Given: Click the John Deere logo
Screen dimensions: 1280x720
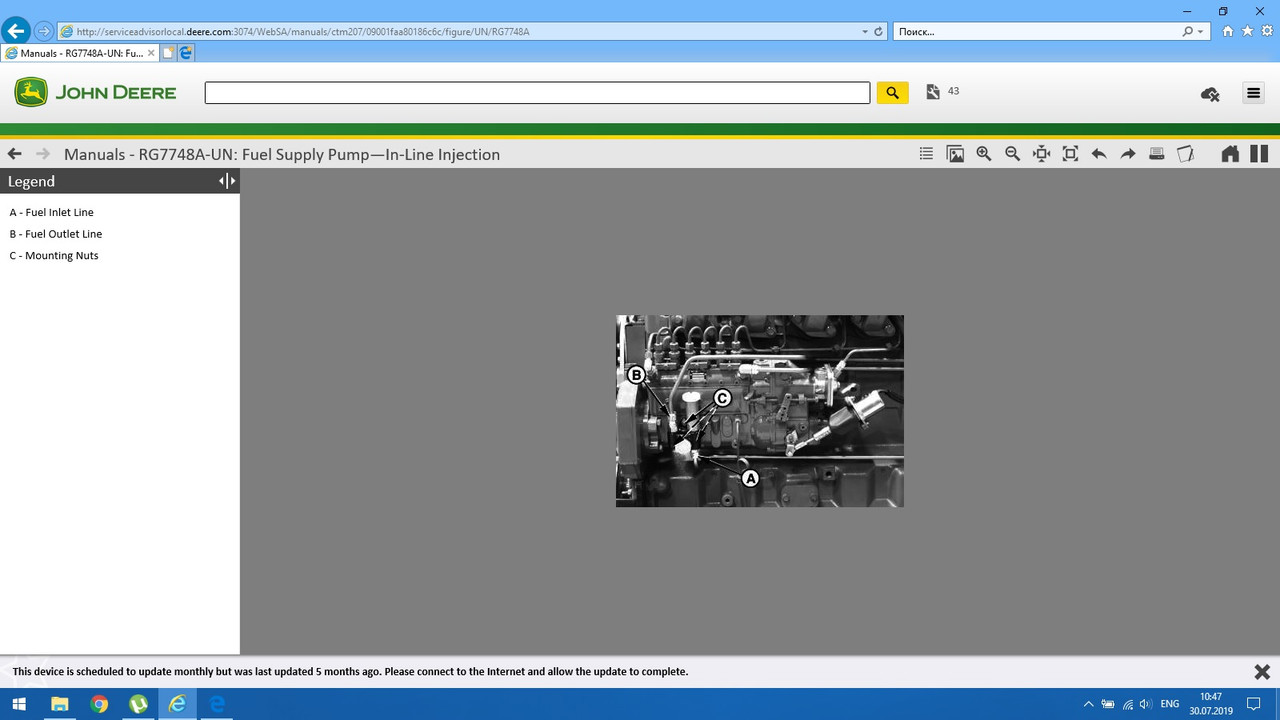Looking at the screenshot, I should tap(95, 93).
